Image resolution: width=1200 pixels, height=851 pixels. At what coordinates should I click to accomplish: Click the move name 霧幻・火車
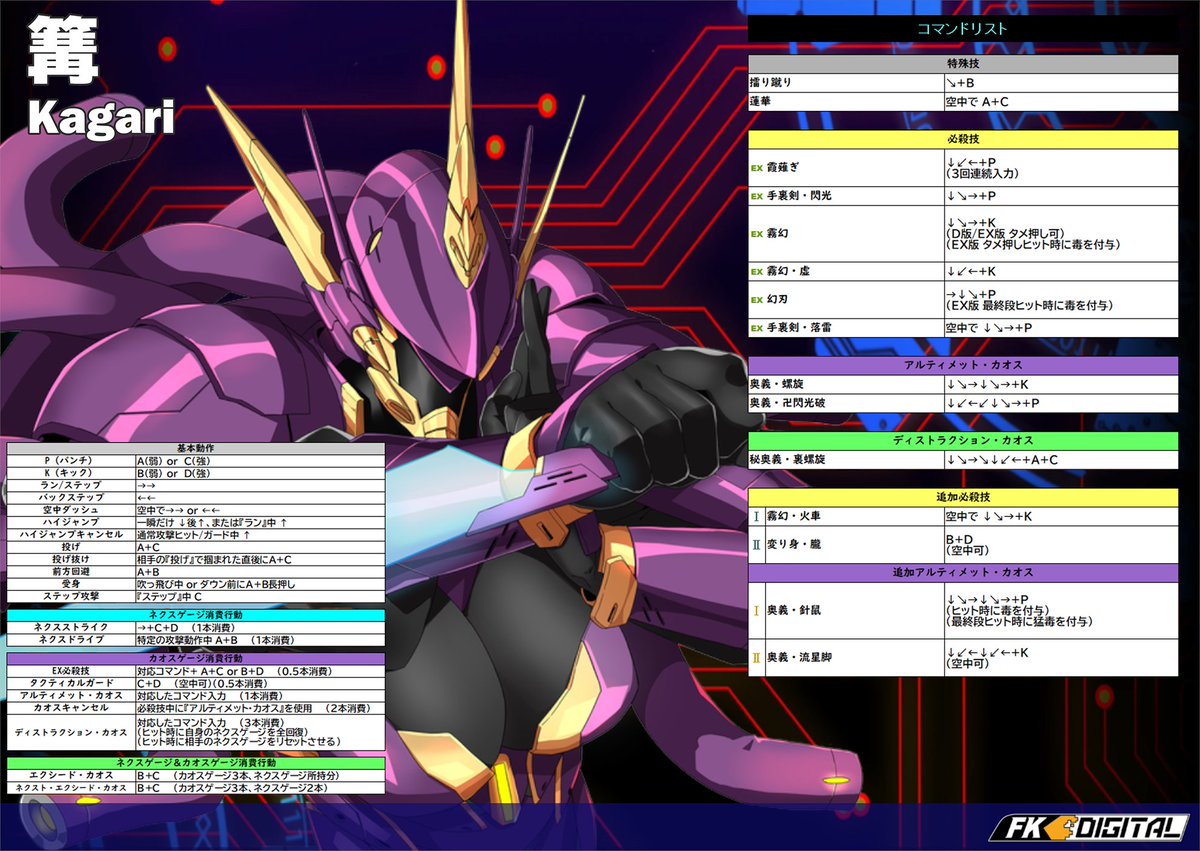(794, 517)
